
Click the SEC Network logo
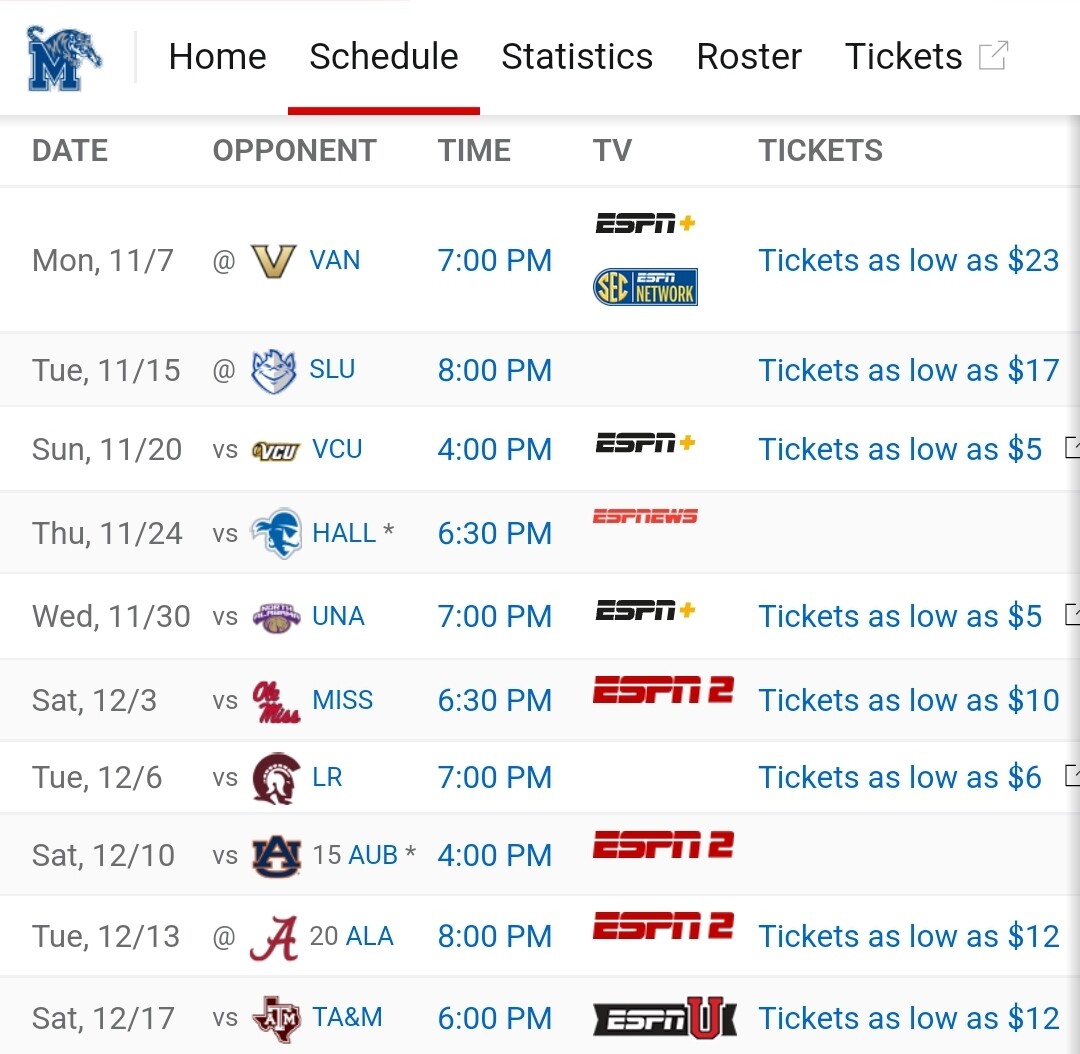coord(645,287)
